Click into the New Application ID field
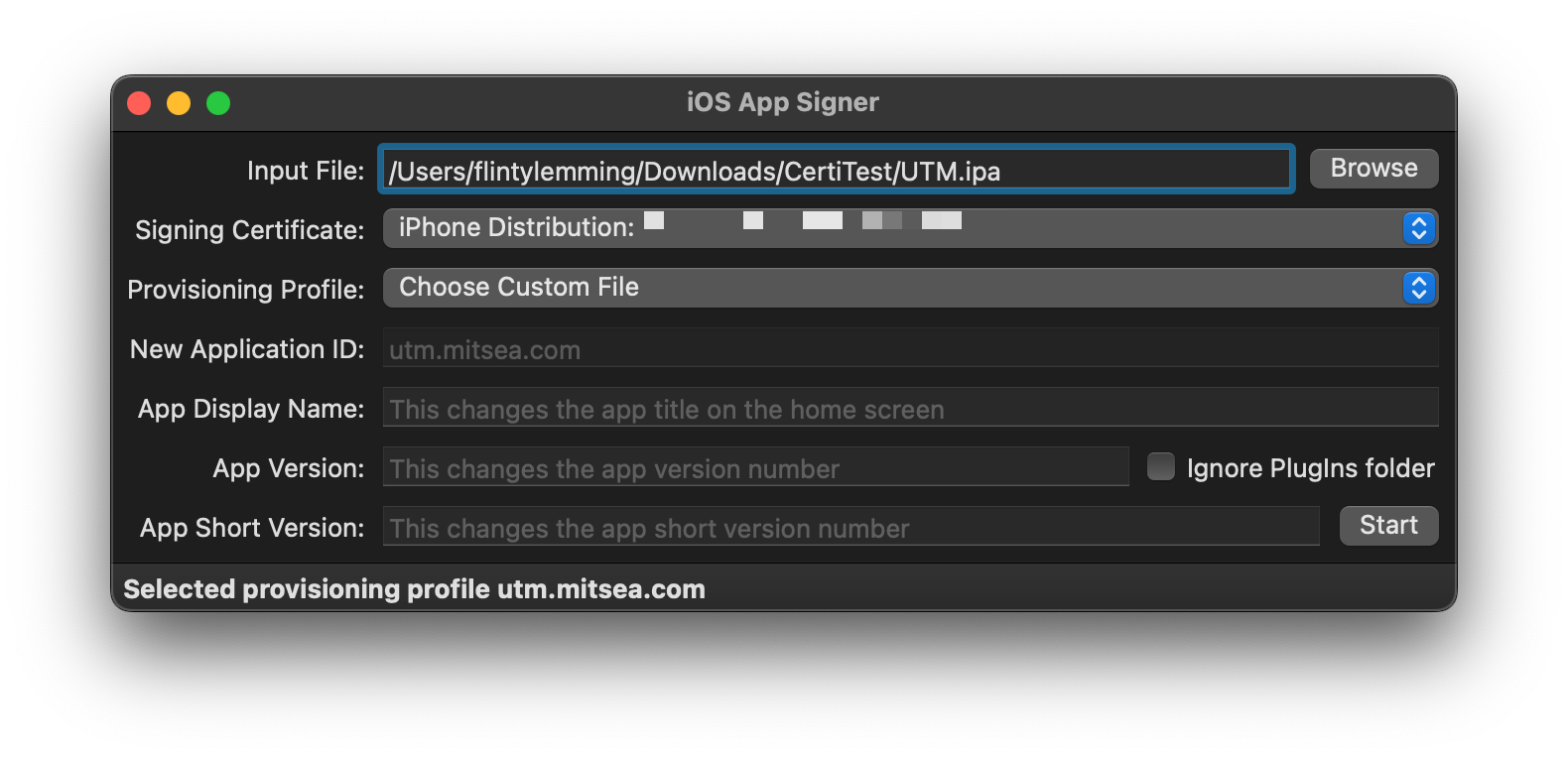The height and width of the screenshot is (758, 1568). coord(909,349)
